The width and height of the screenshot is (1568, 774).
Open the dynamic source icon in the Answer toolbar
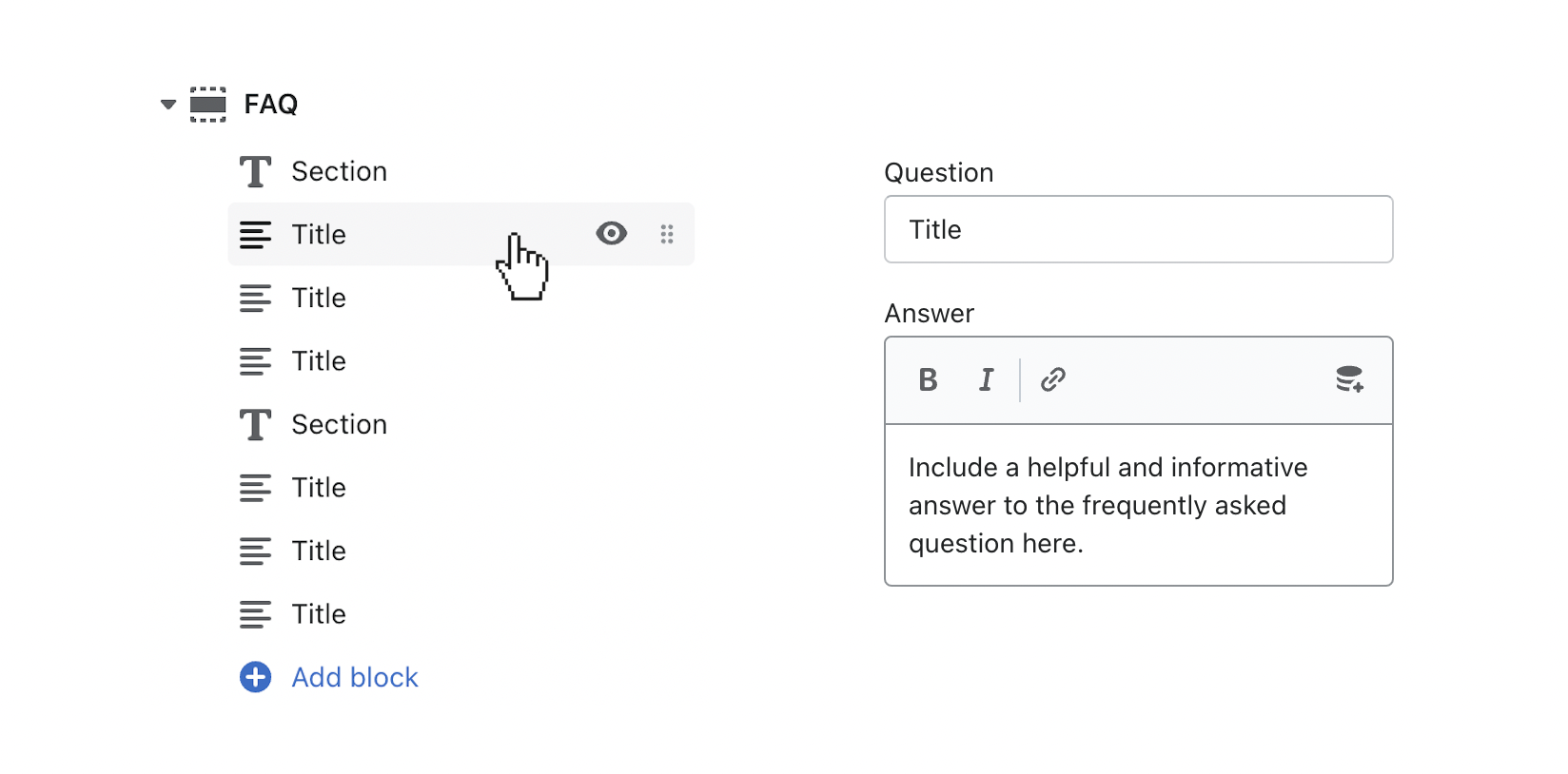1350,379
